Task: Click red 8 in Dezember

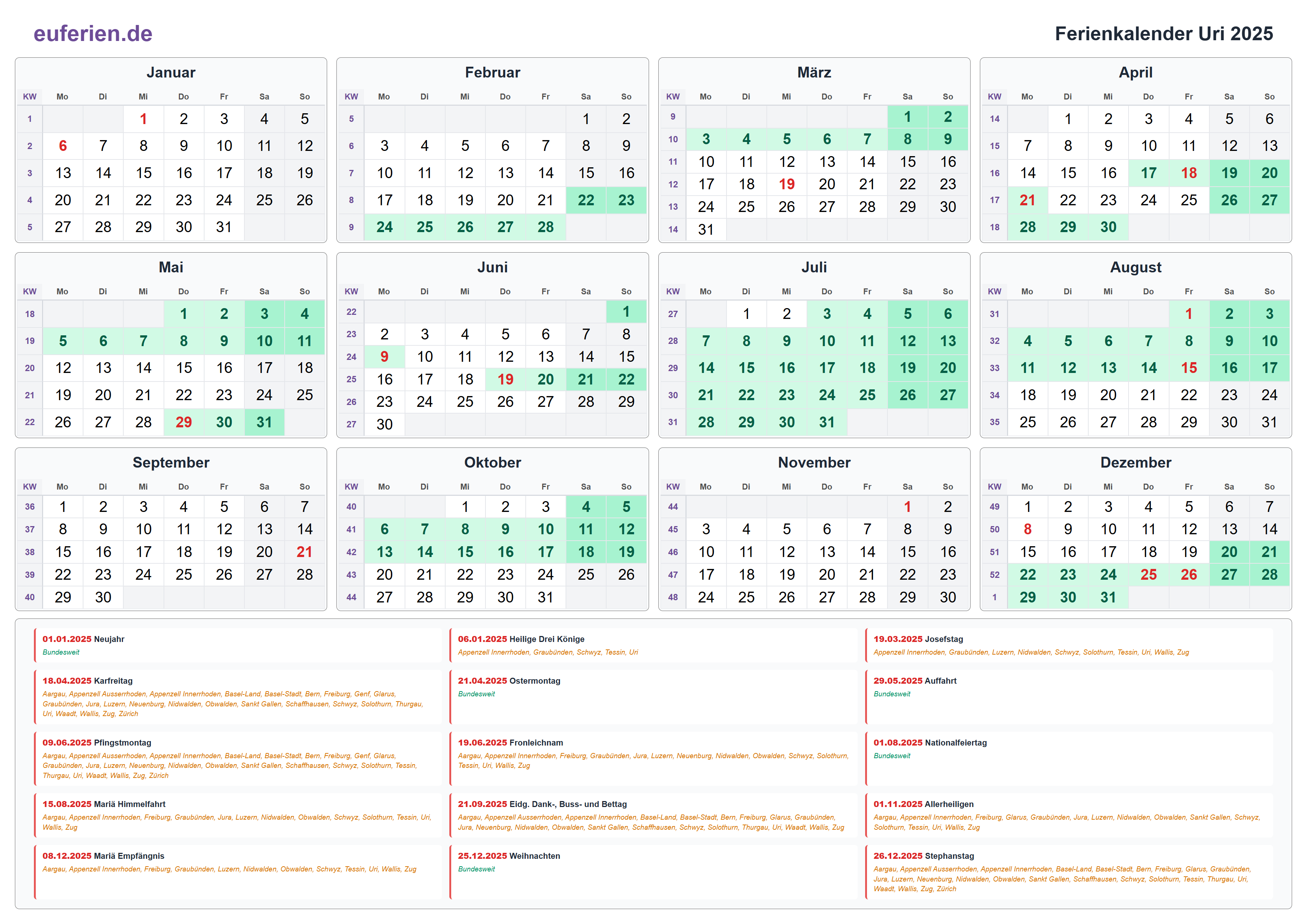Action: 1028,529
